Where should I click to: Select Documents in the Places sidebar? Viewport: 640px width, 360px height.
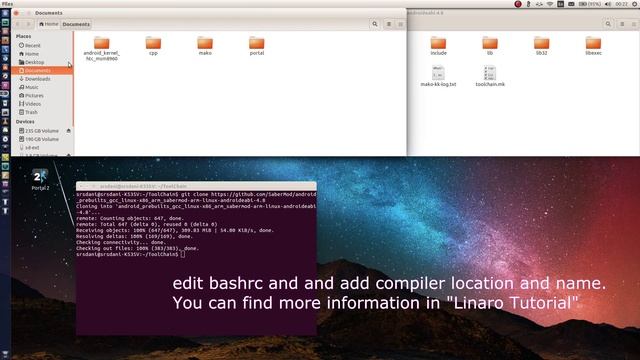tap(42, 70)
